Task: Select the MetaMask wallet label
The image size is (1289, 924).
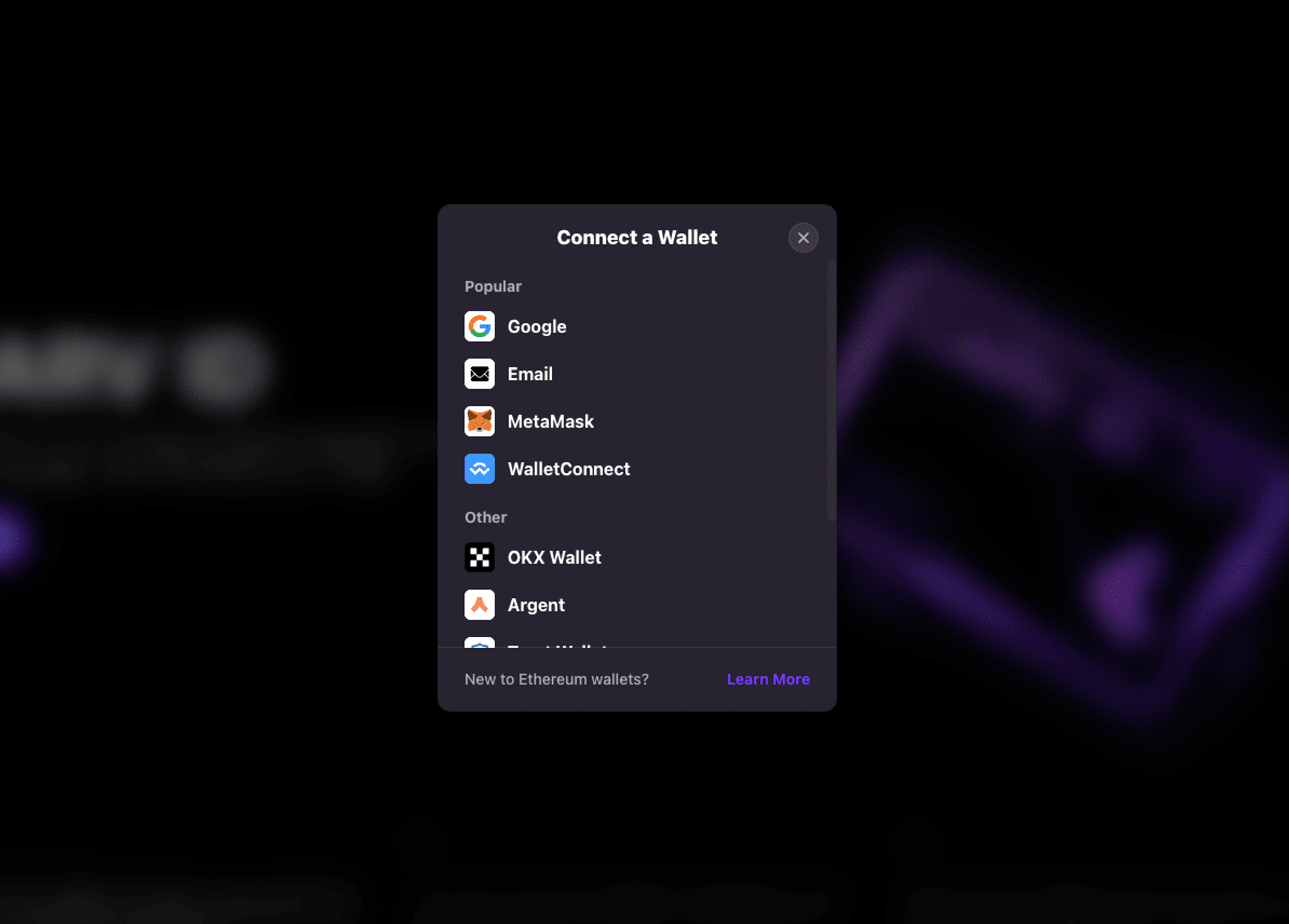Action: (550, 421)
